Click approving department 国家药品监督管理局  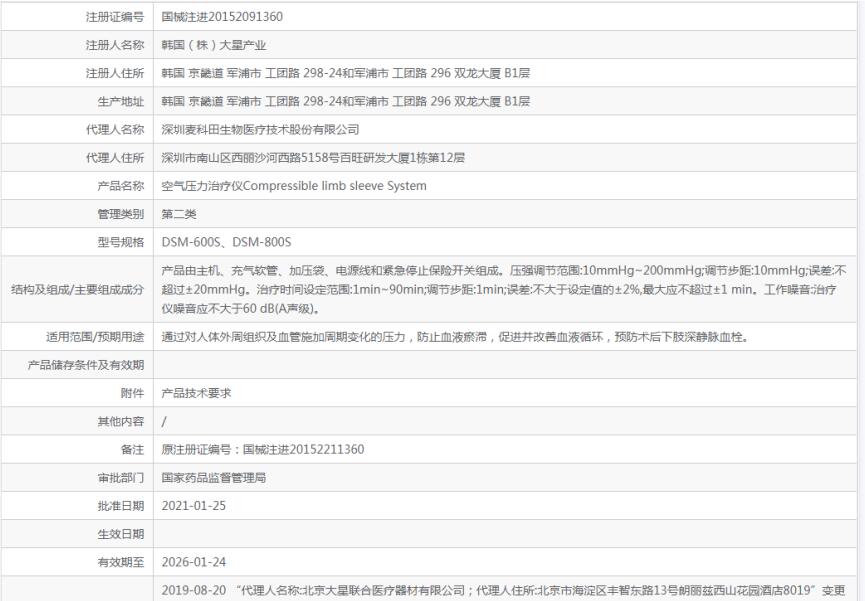[x=213, y=477]
